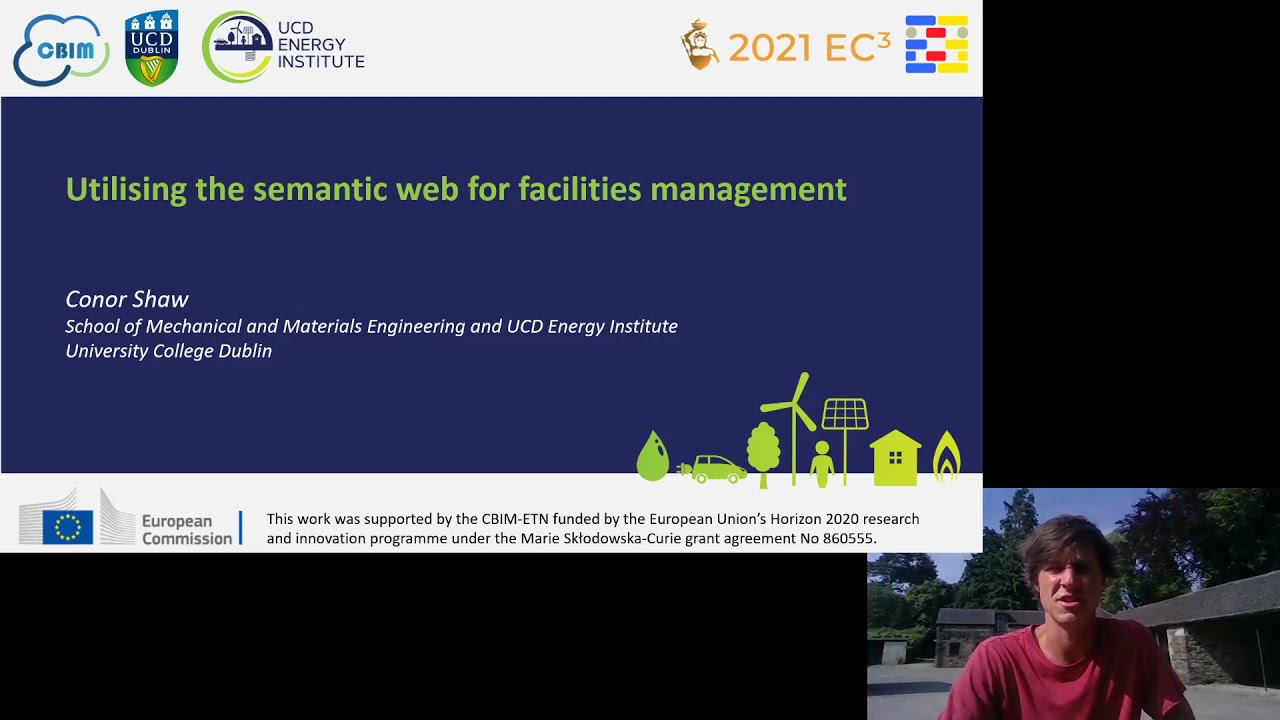This screenshot has height=720, width=1280.
Task: Click the green house icon
Action: click(x=895, y=458)
